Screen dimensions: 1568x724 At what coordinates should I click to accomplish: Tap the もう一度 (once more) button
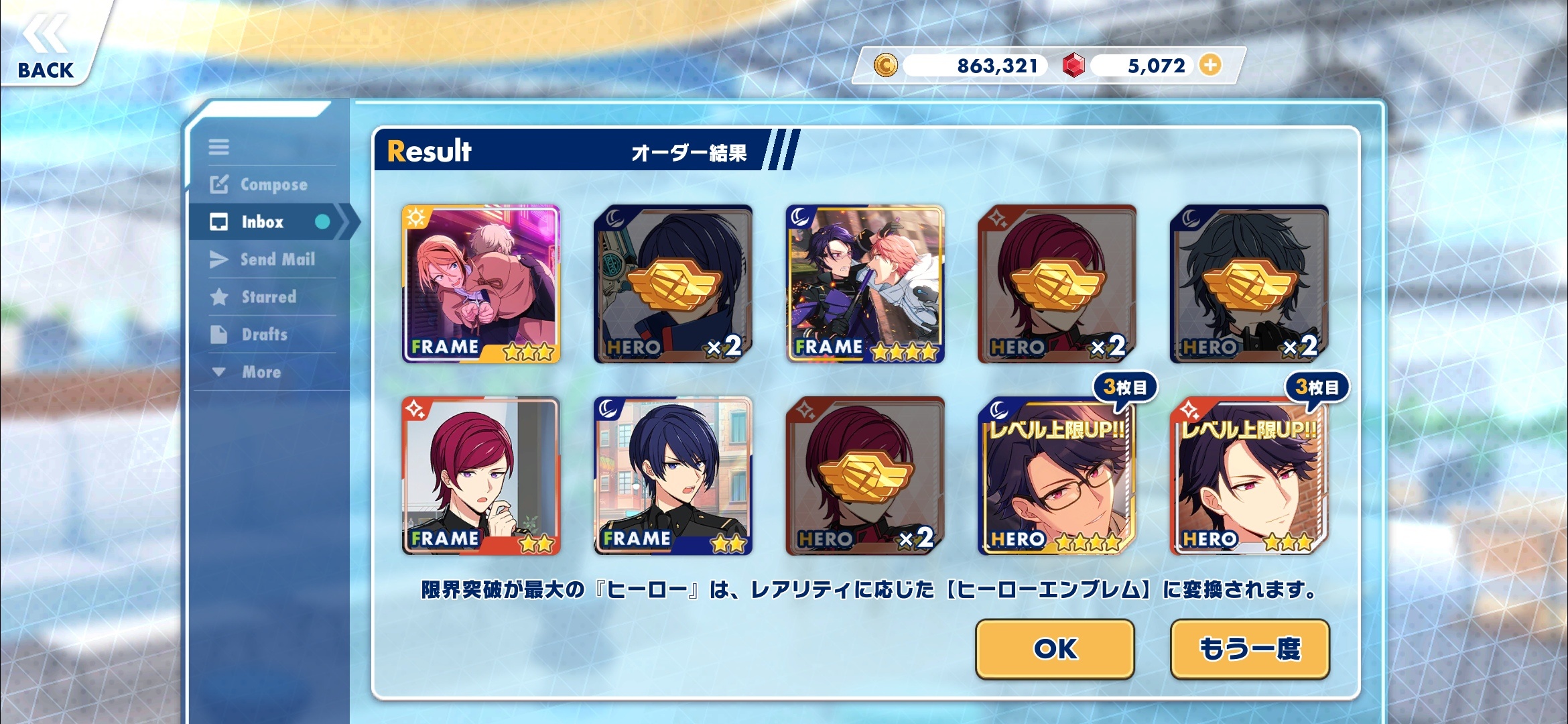1250,649
